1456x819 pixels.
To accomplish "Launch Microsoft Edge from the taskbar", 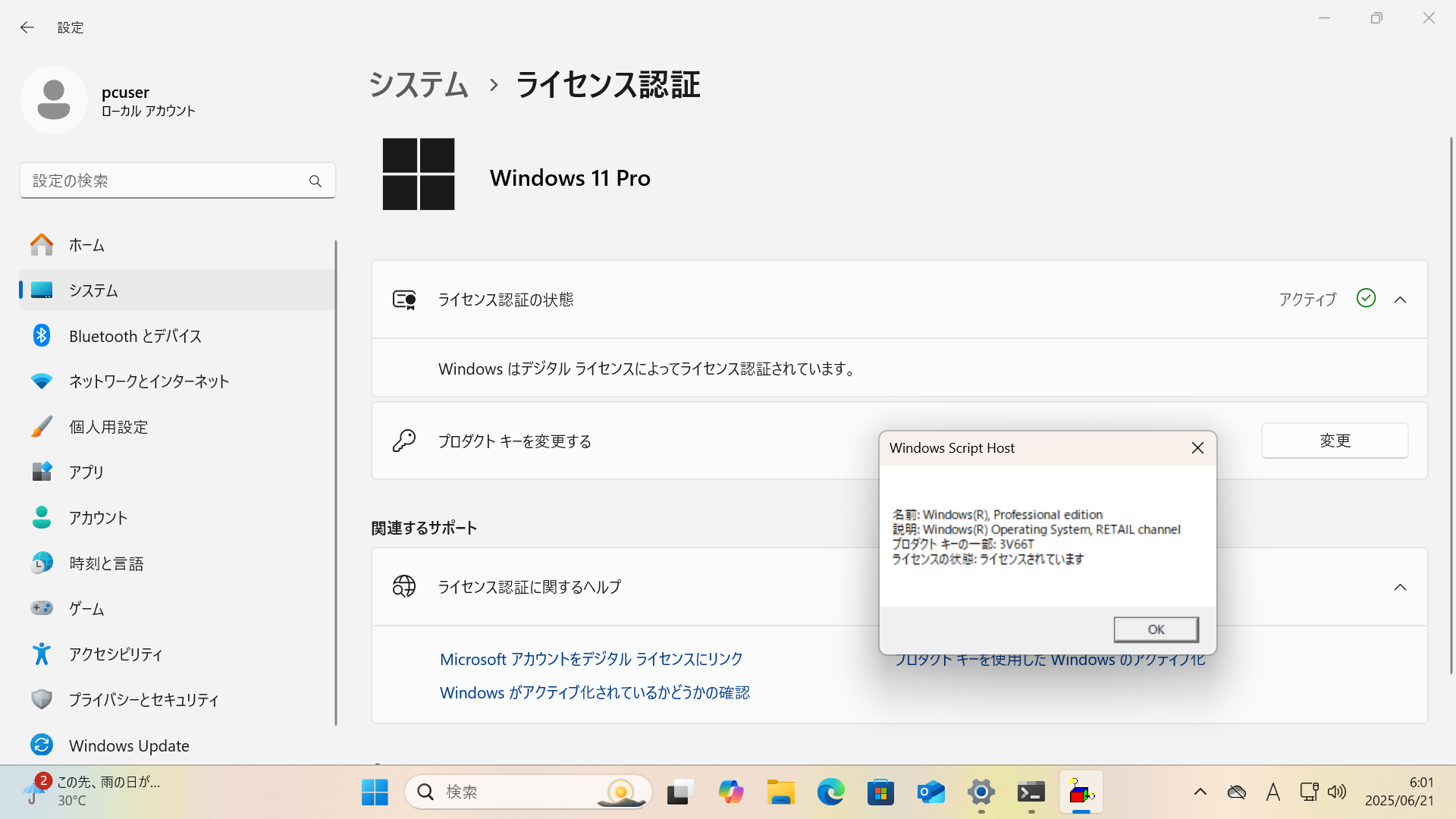I will click(x=830, y=792).
